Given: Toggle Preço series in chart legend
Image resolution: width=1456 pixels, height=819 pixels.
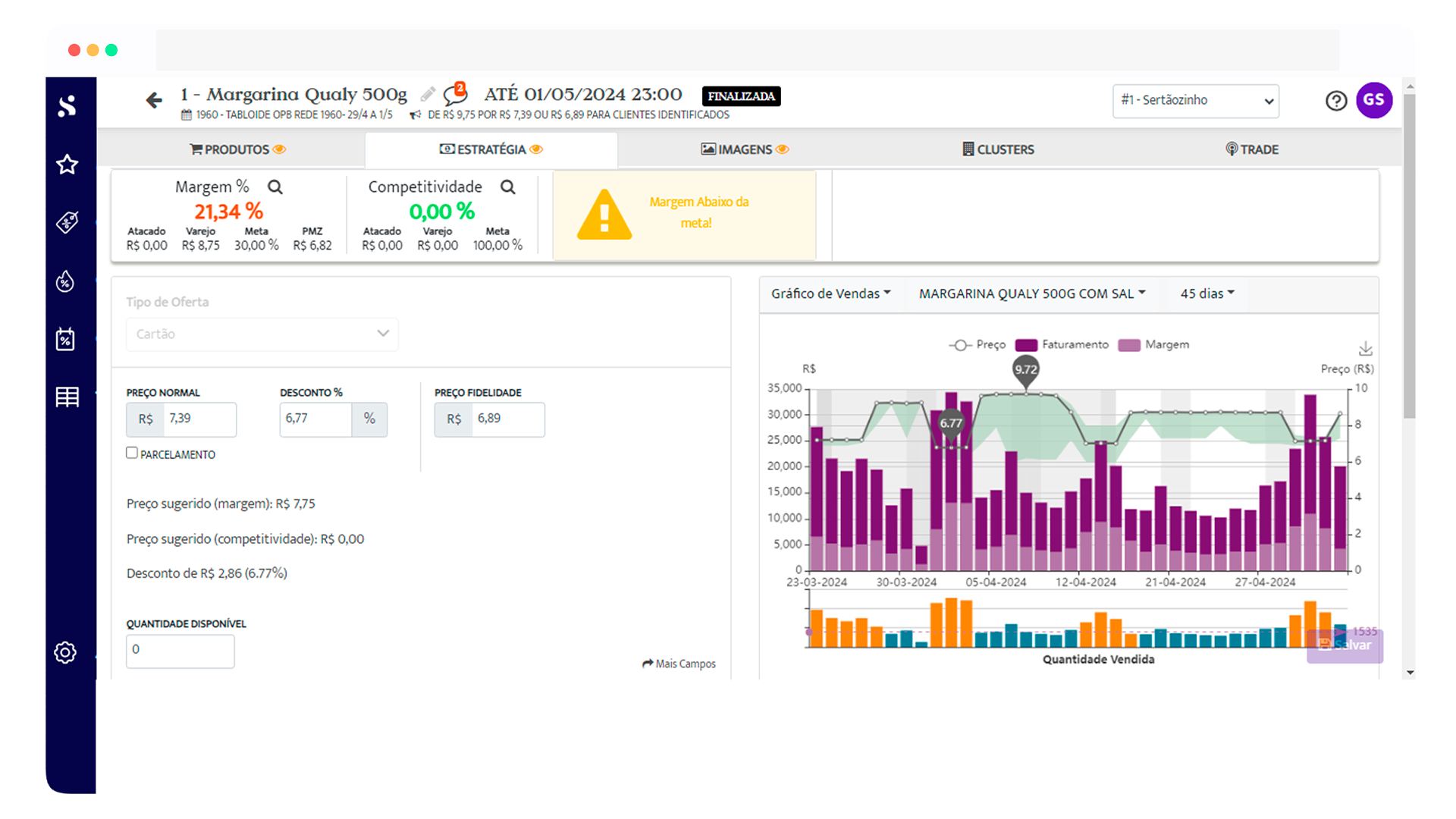Looking at the screenshot, I should click(x=977, y=345).
